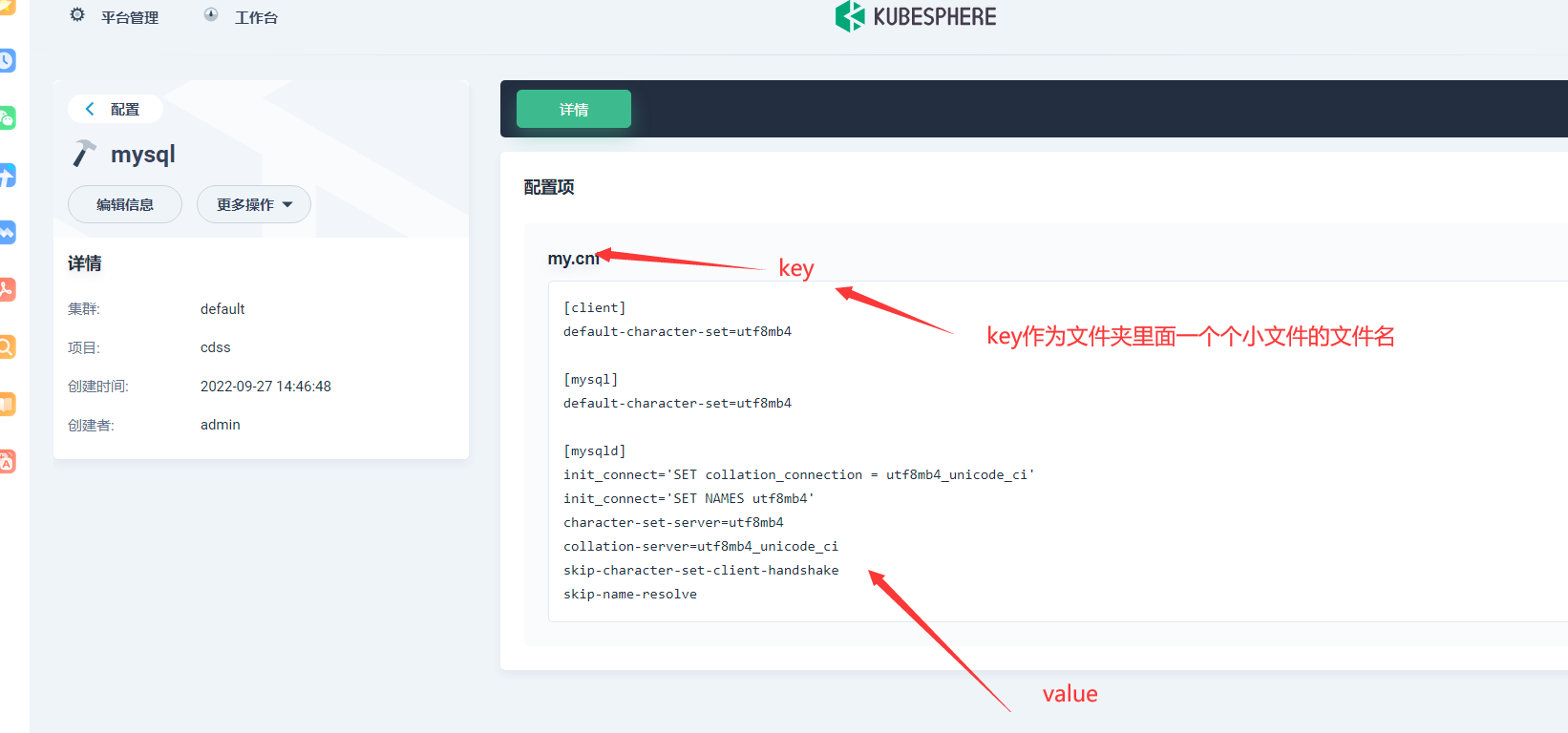Expand the 更多操作 dropdown
The height and width of the screenshot is (733, 1568).
(253, 204)
